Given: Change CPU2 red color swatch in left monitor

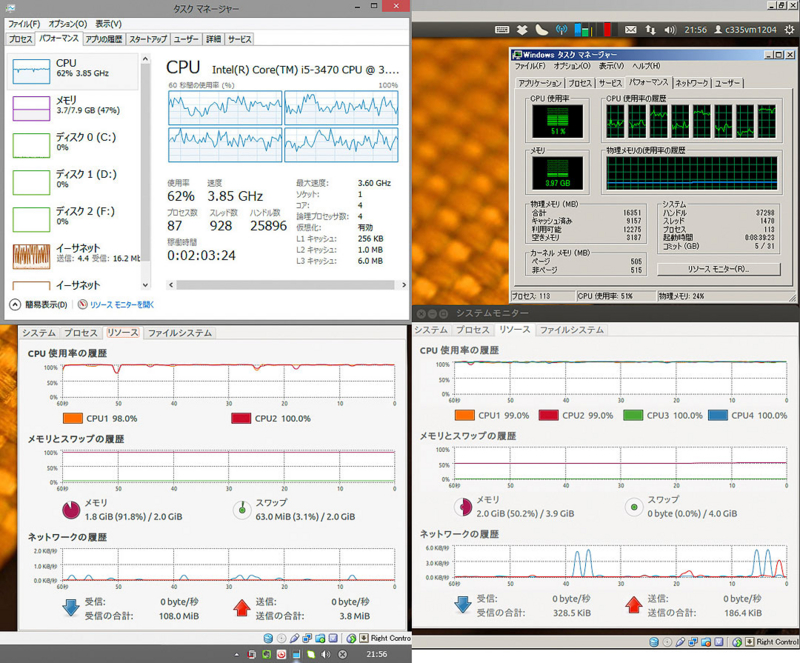Looking at the screenshot, I should tap(241, 419).
